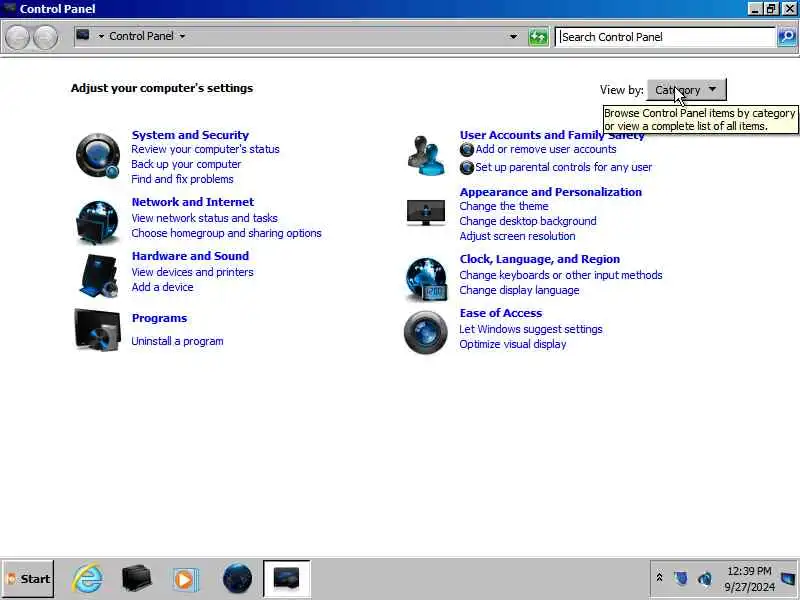Click Back up your computer
Screen dimensions: 800x600
[186, 164]
